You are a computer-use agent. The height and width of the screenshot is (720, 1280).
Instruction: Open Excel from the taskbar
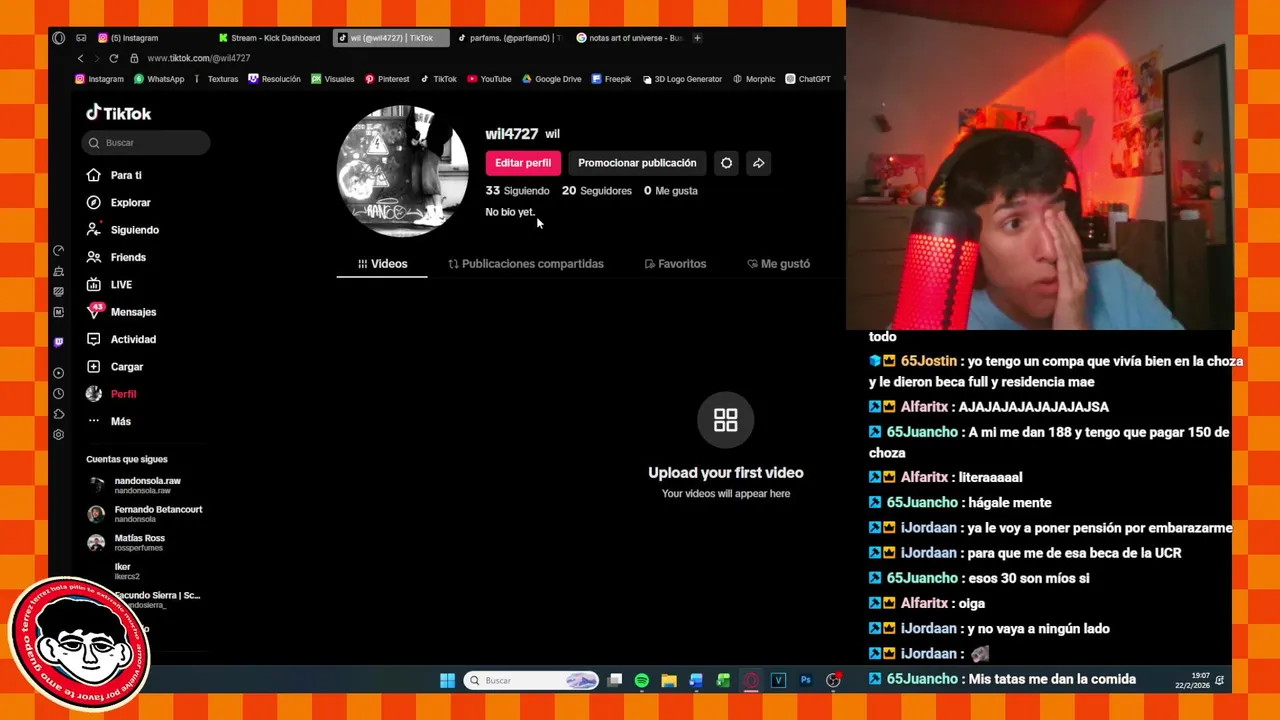(723, 681)
